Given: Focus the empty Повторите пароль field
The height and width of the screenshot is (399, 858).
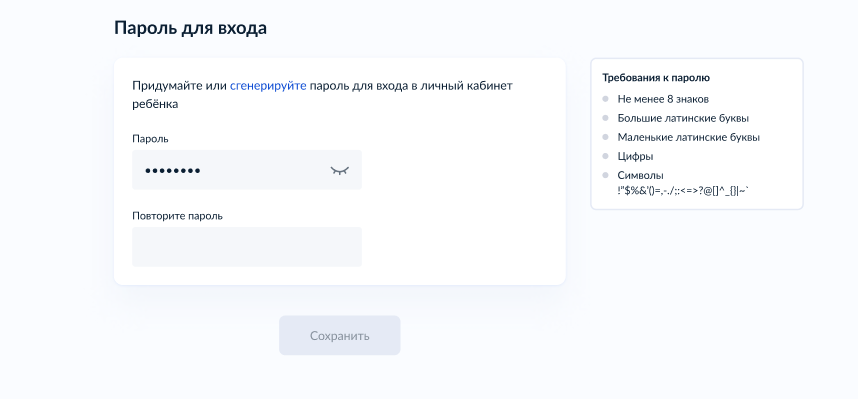Looking at the screenshot, I should tap(247, 247).
